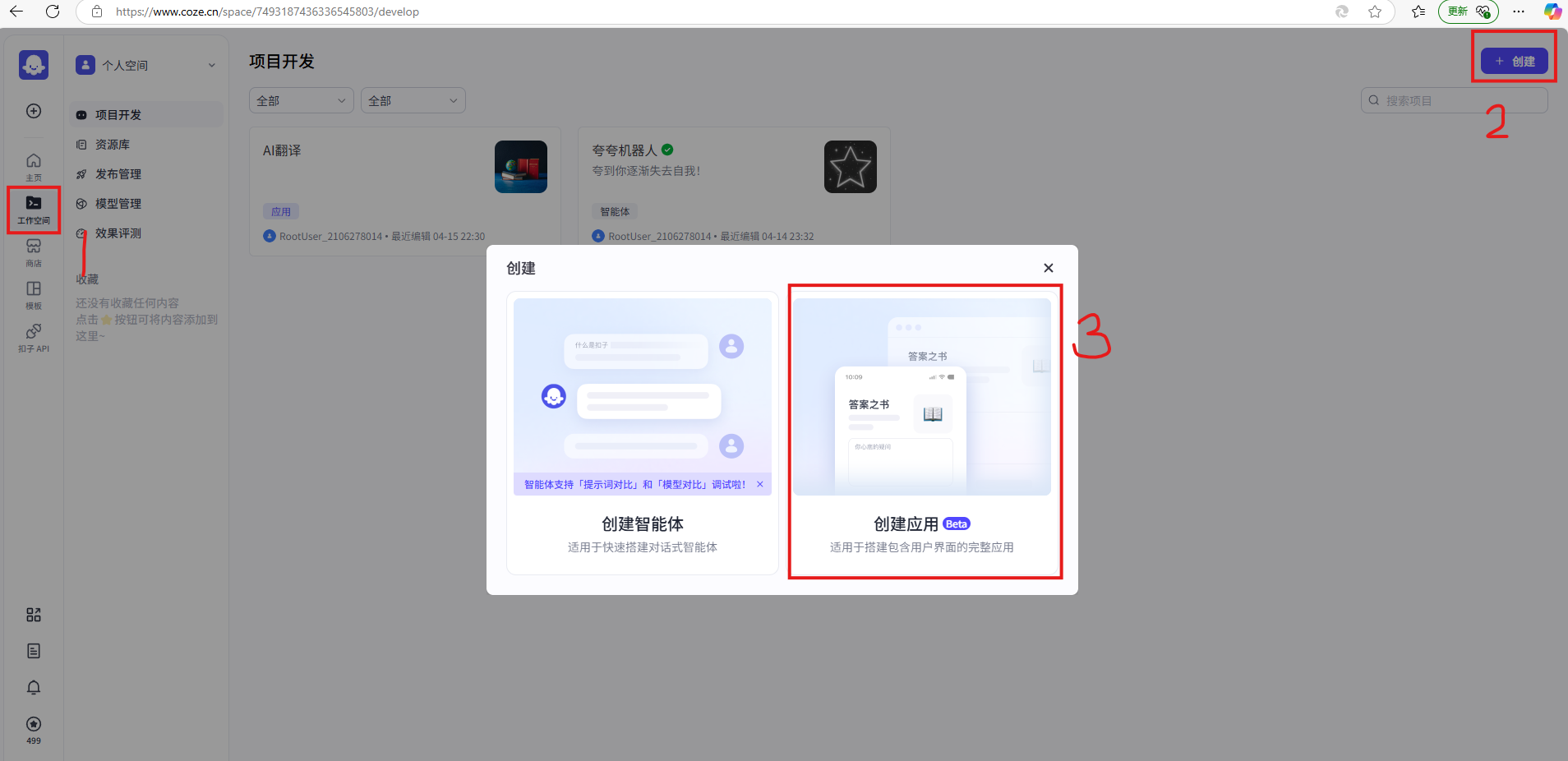Screen dimensions: 1568x761
Task: Click the 收藏 section heading
Action: coord(87,279)
